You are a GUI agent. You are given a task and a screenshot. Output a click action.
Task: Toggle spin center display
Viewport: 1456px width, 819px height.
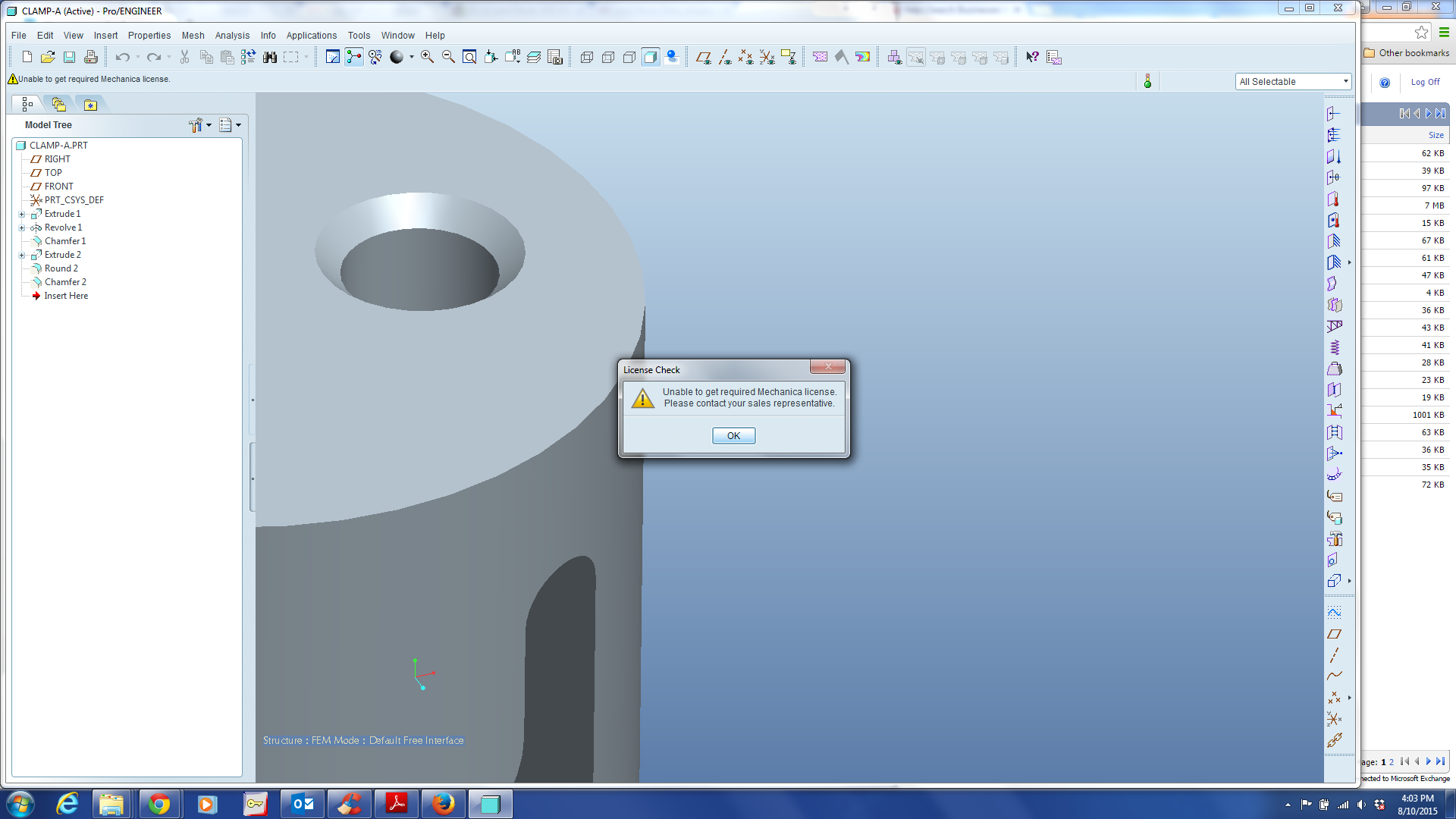tap(353, 57)
